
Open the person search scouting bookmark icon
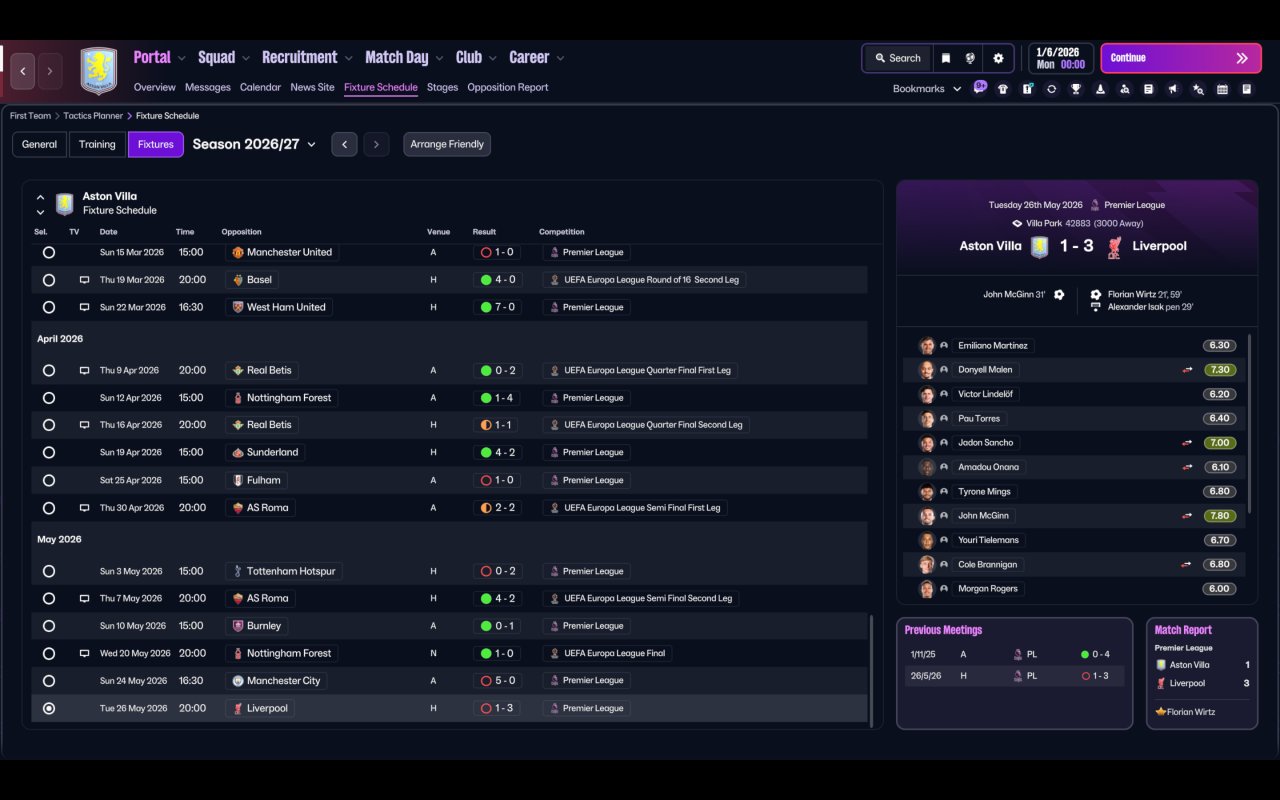tap(1125, 89)
